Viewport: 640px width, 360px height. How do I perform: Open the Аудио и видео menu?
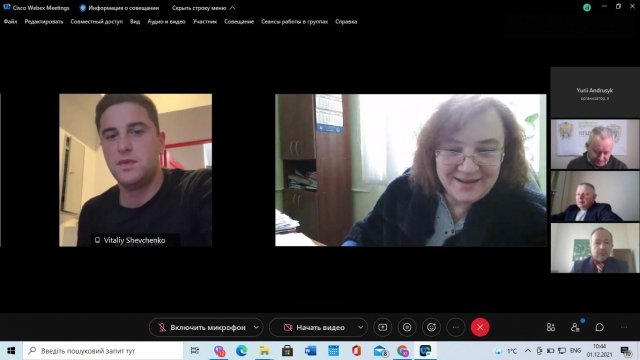166,22
